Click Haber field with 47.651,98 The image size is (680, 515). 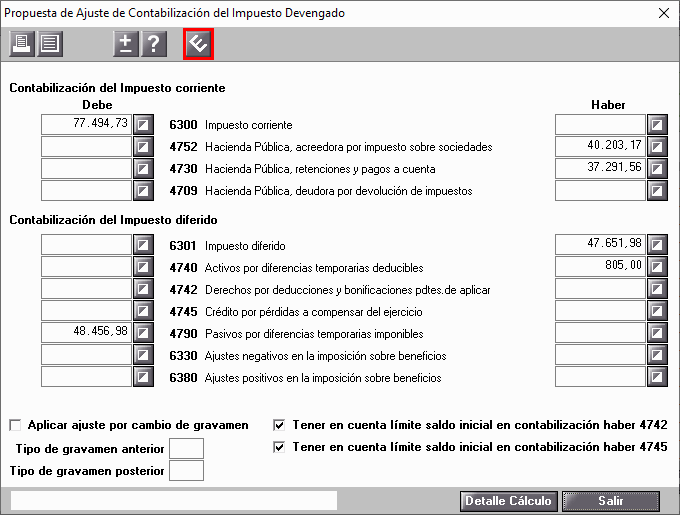click(600, 245)
